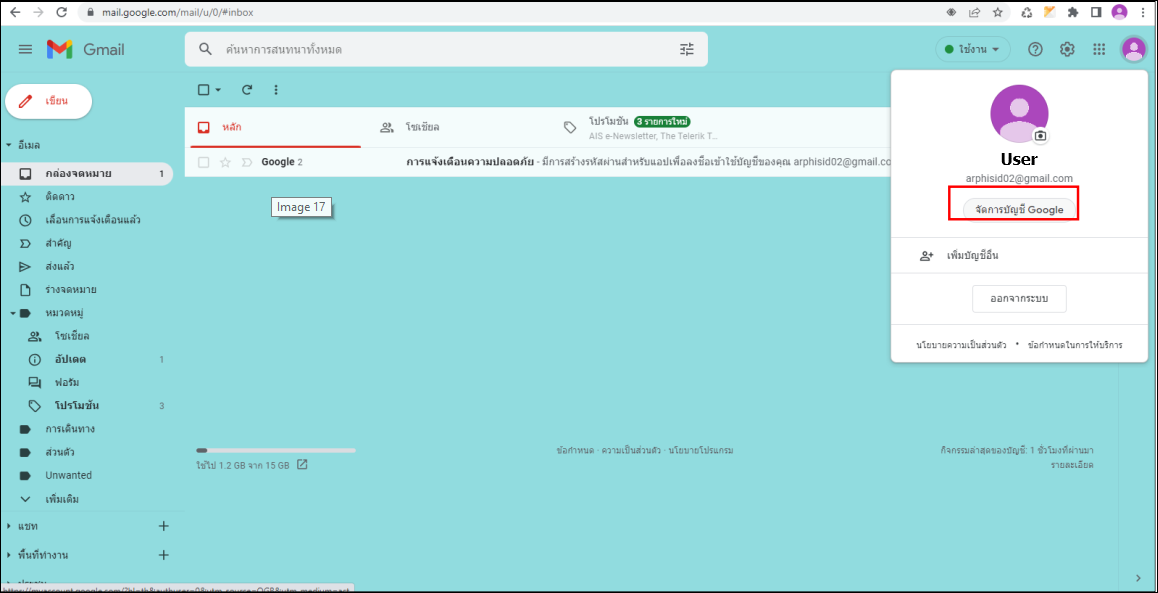Click the Gmail logo
The height and width of the screenshot is (593, 1158).
coord(86,49)
